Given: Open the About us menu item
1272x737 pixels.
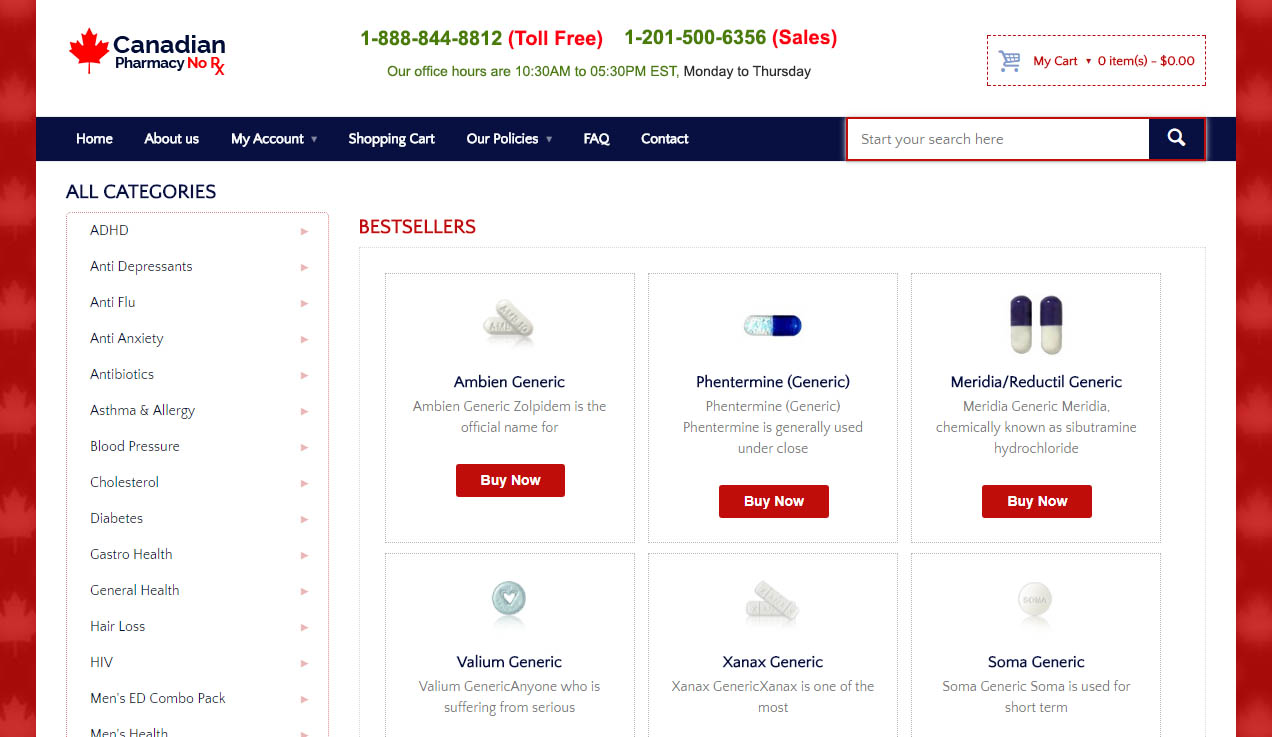Looking at the screenshot, I should click(x=171, y=139).
